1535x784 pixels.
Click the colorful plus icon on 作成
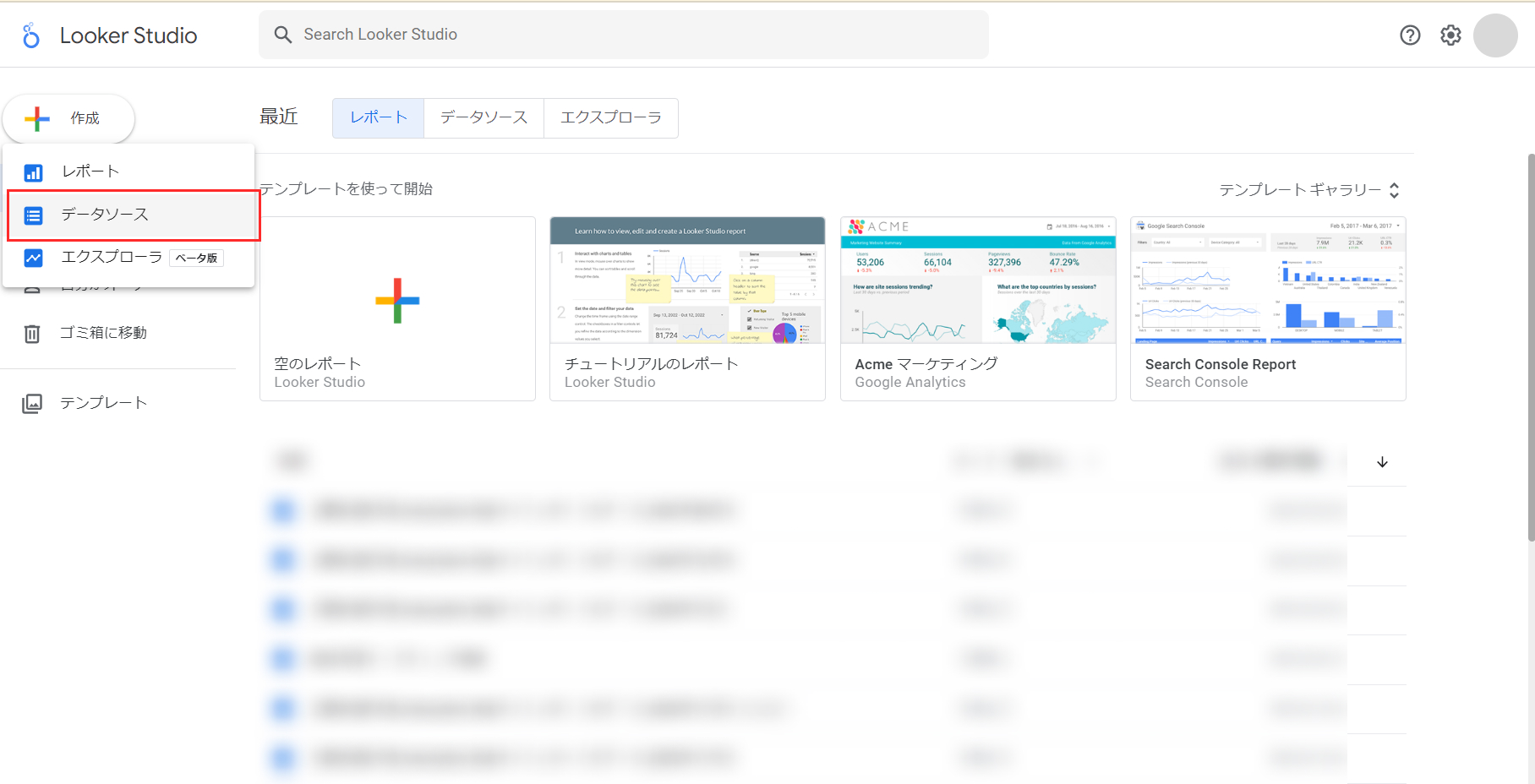(x=37, y=119)
